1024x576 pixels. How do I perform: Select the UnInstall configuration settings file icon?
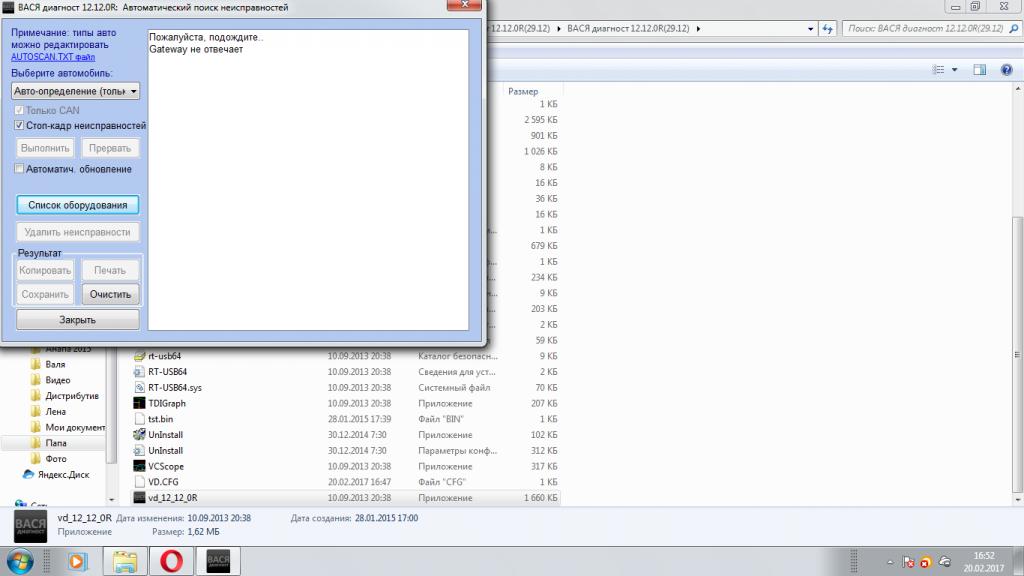click(139, 450)
